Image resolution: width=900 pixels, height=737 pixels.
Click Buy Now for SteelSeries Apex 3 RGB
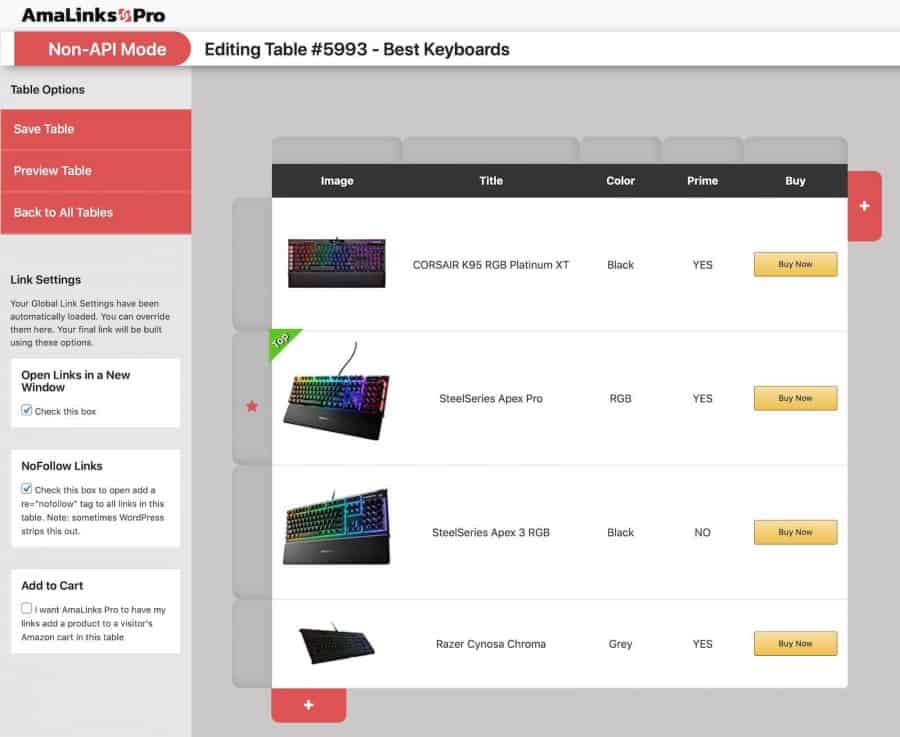[795, 533]
